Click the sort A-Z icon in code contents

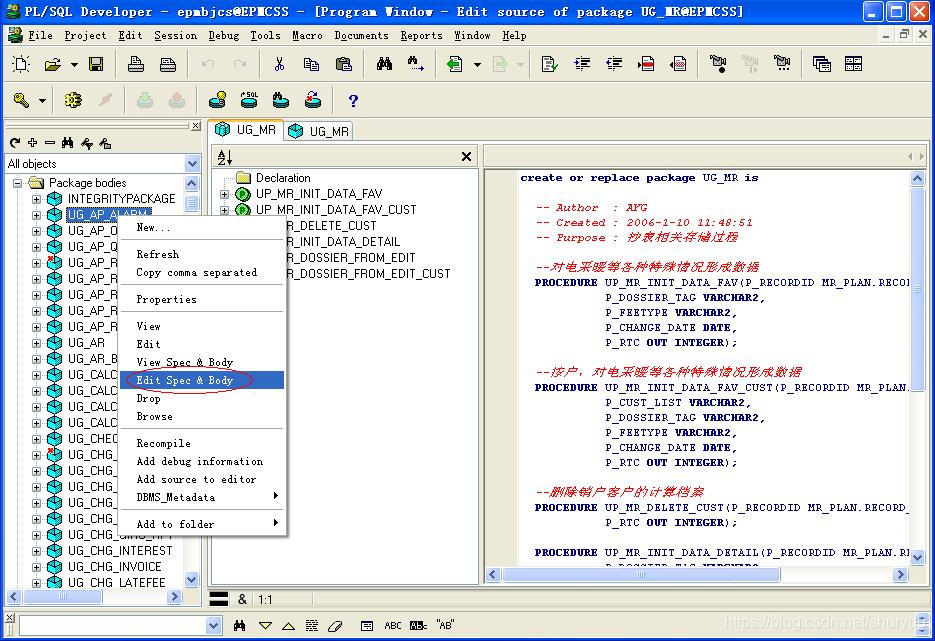225,157
